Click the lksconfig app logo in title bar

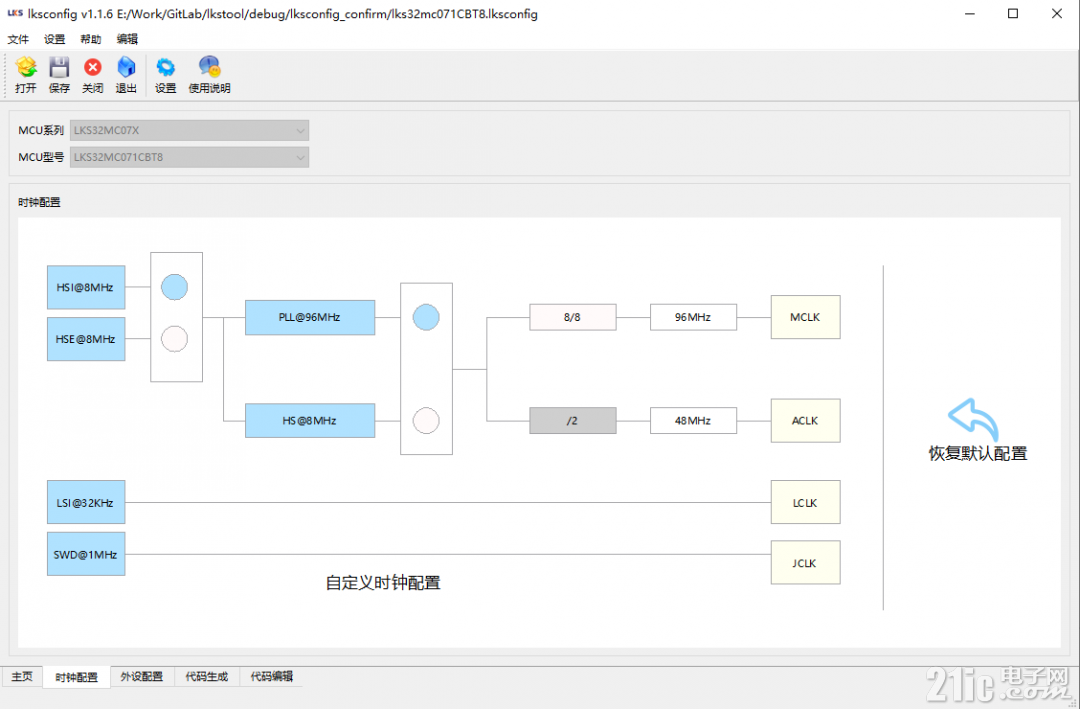click(x=15, y=14)
